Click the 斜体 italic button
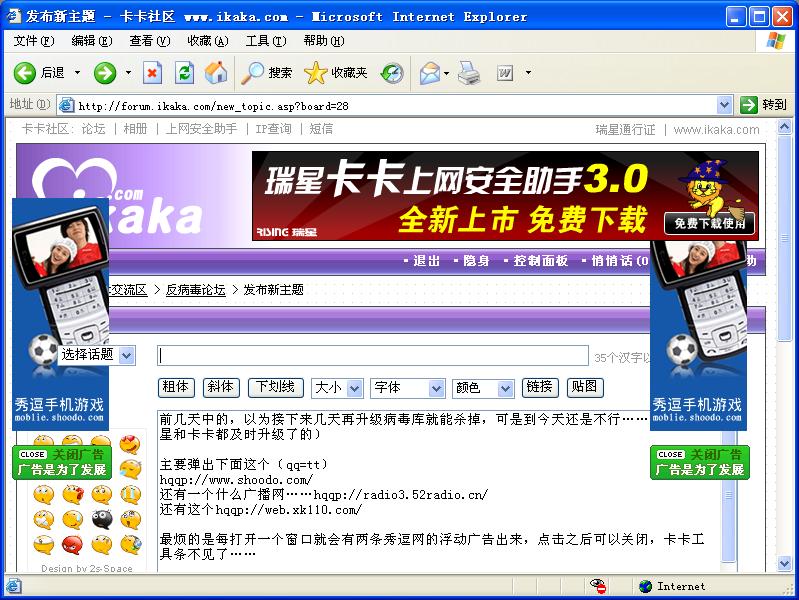799x600 pixels. (x=221, y=387)
